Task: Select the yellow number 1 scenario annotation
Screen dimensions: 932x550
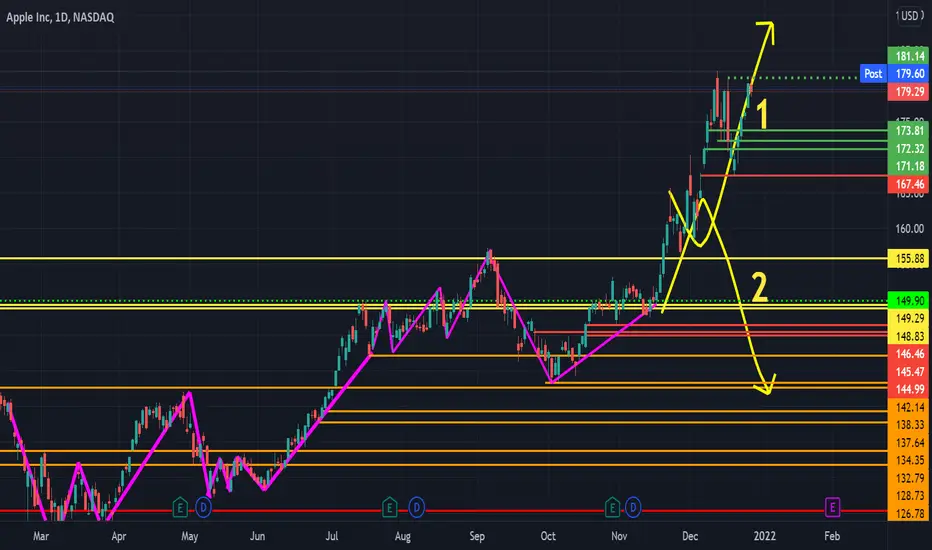Action: click(761, 114)
